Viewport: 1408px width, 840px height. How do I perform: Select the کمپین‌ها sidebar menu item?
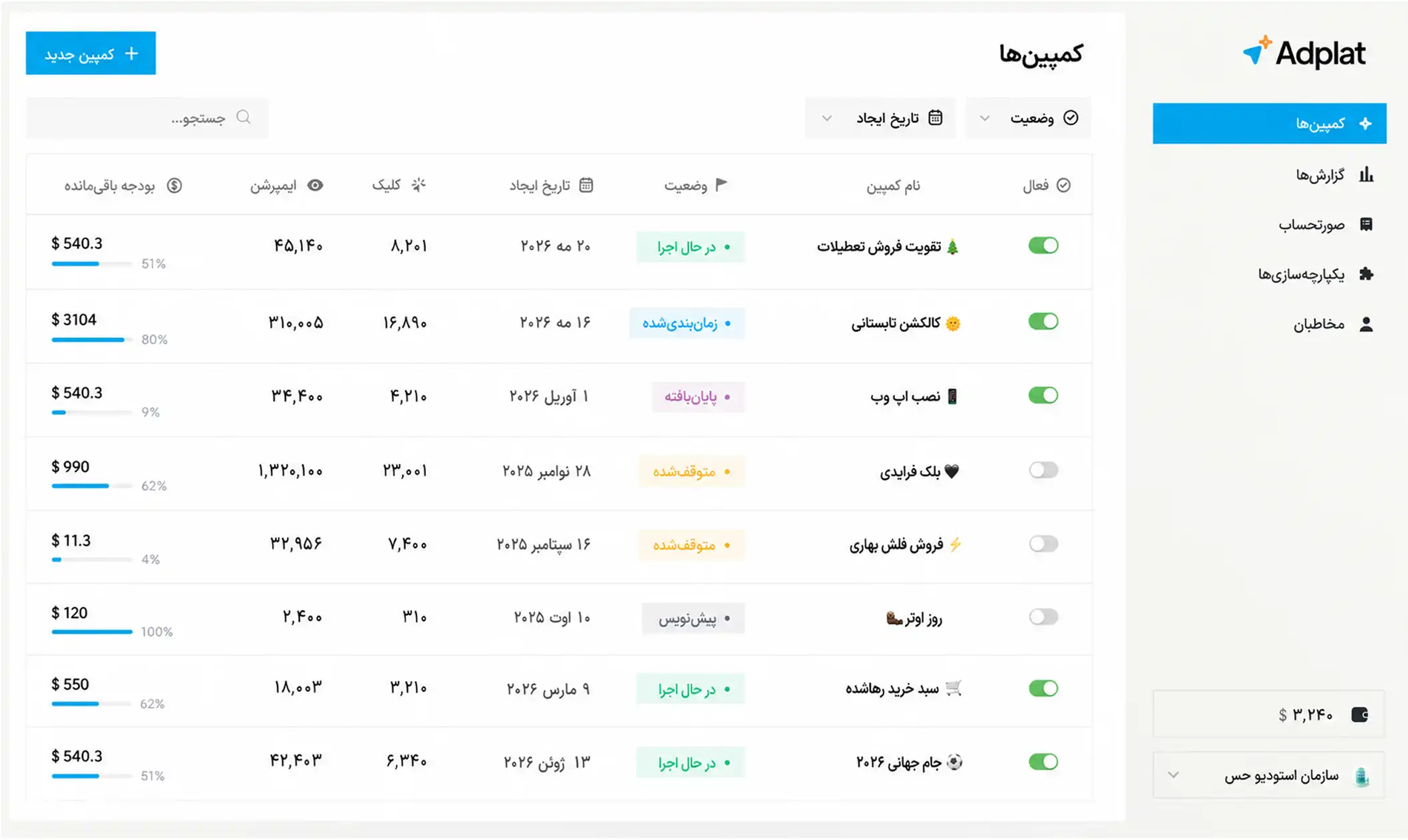[1269, 123]
